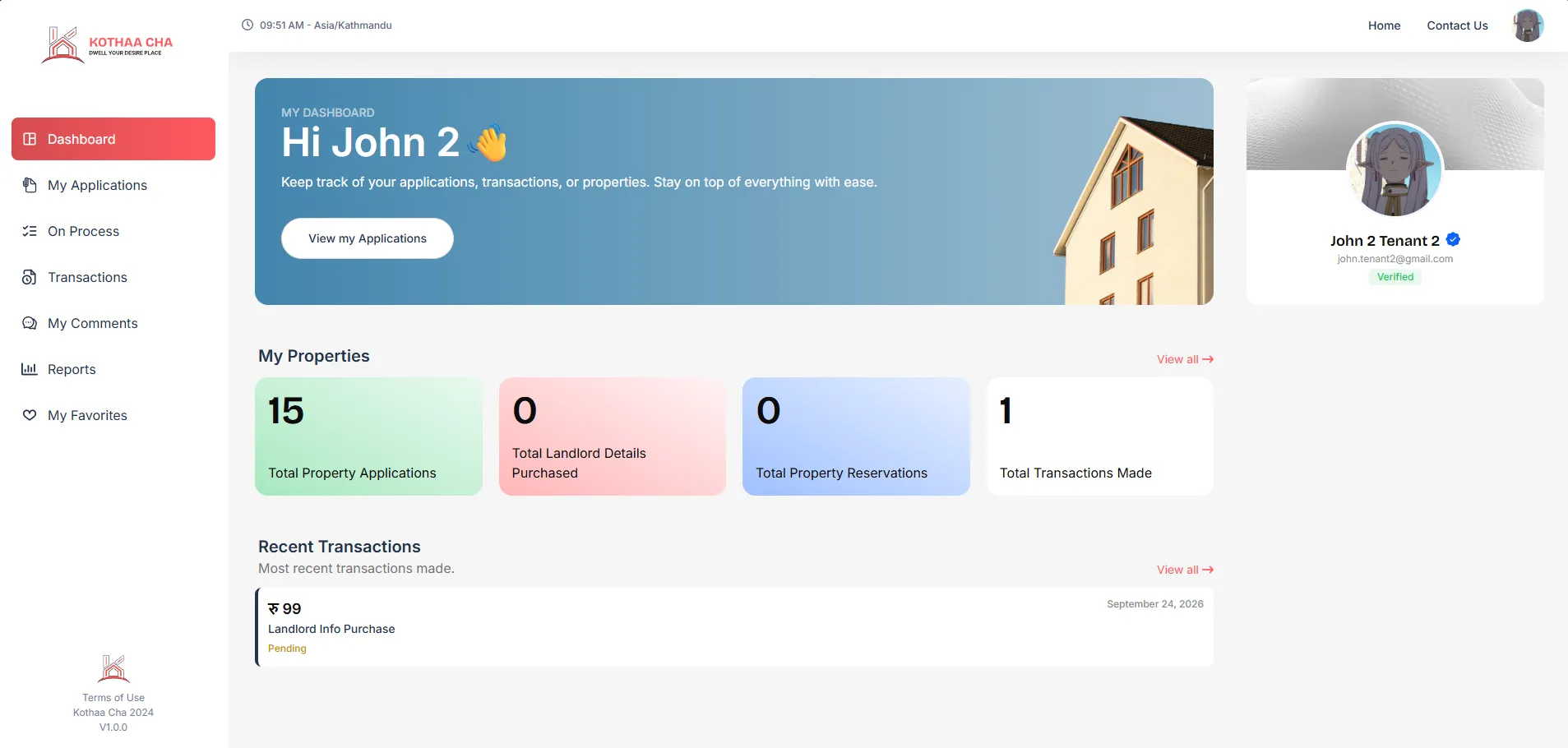Click the Transactions receipt icon
The height and width of the screenshot is (748, 1568).
point(30,277)
